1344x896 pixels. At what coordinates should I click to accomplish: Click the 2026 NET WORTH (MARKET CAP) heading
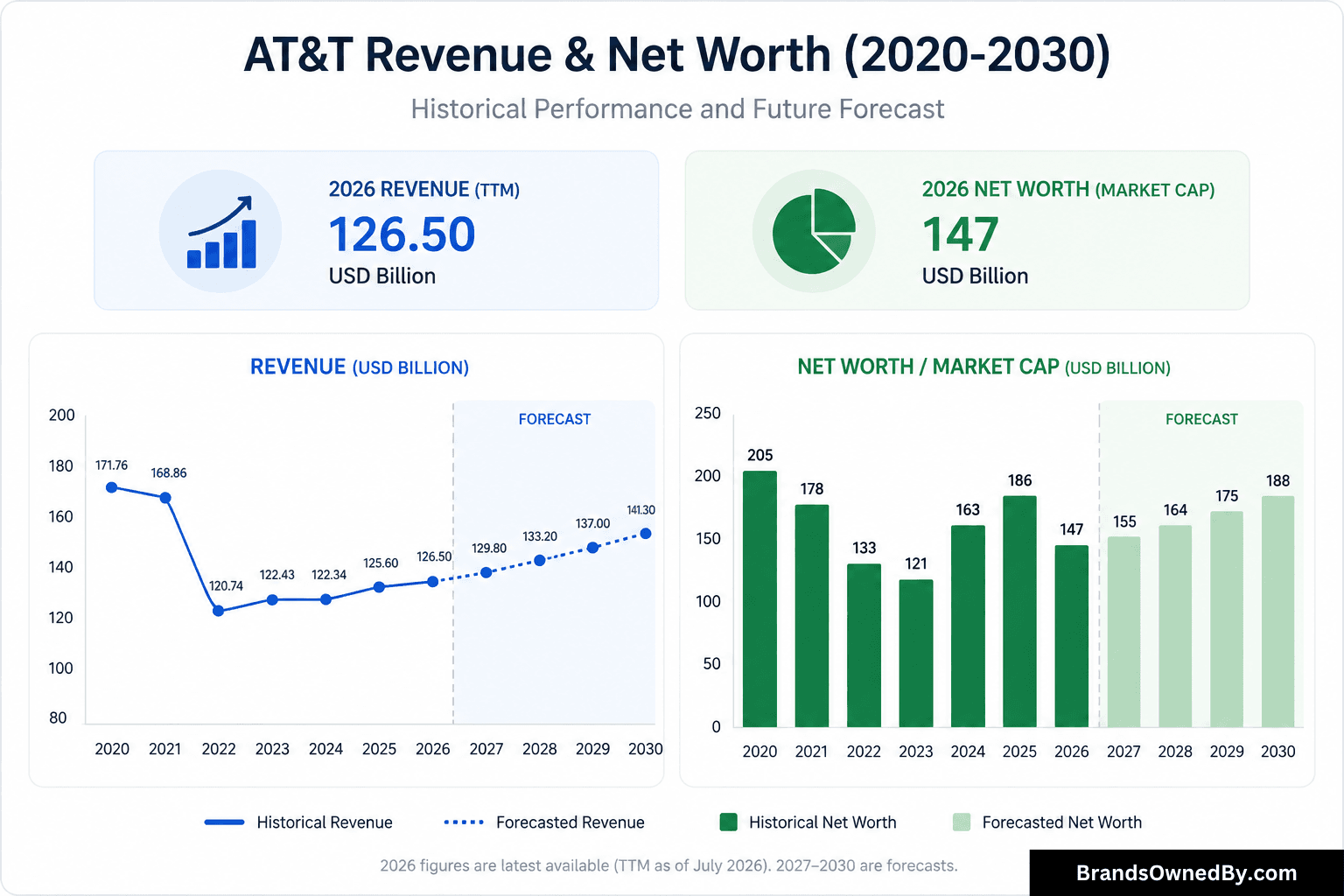pyautogui.click(x=1068, y=189)
